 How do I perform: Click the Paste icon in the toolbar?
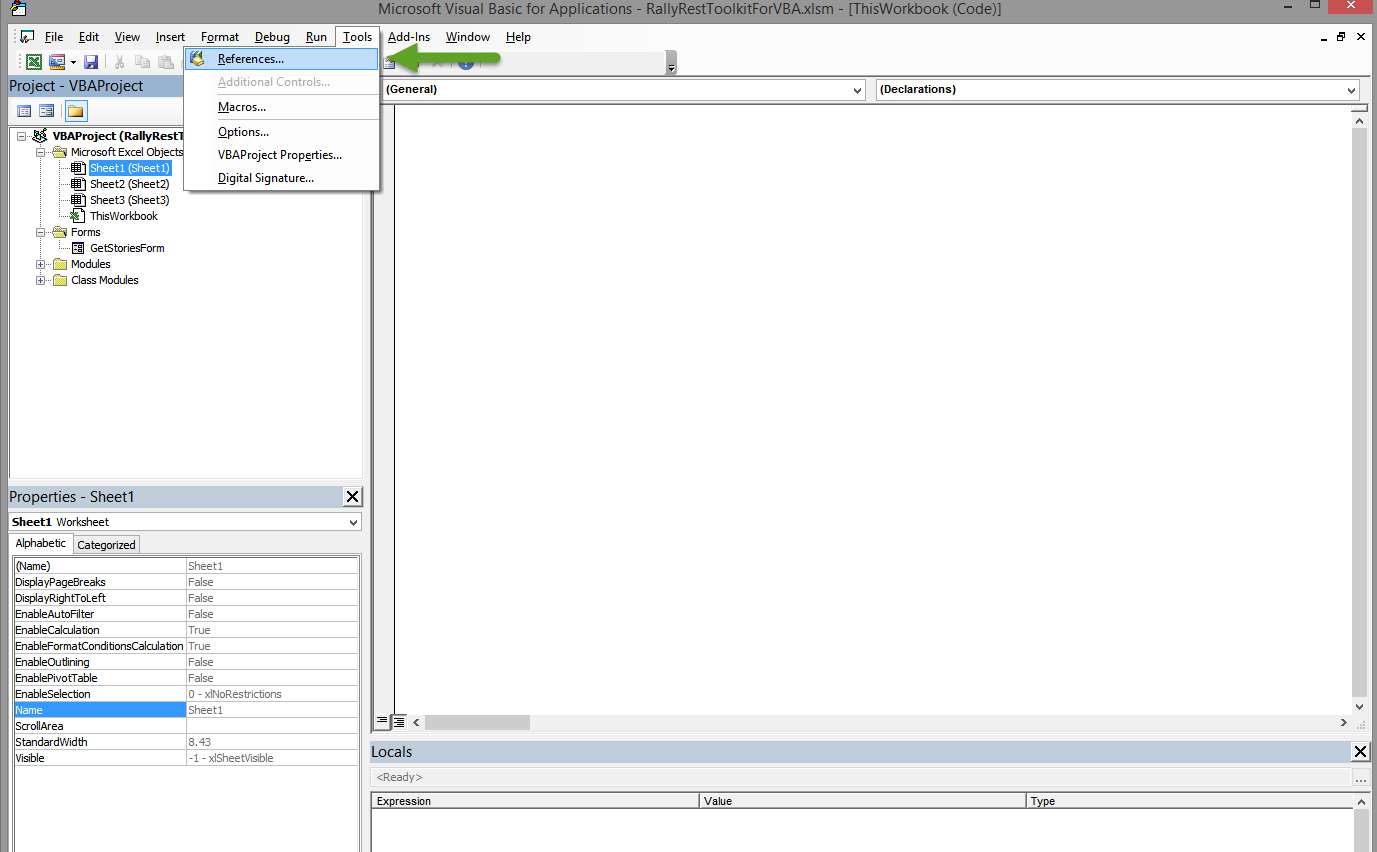click(165, 61)
